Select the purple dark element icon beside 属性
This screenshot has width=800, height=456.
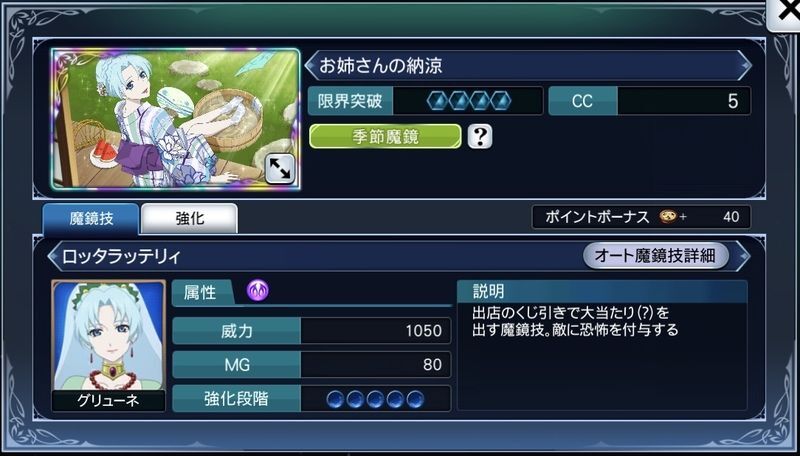pos(258,291)
